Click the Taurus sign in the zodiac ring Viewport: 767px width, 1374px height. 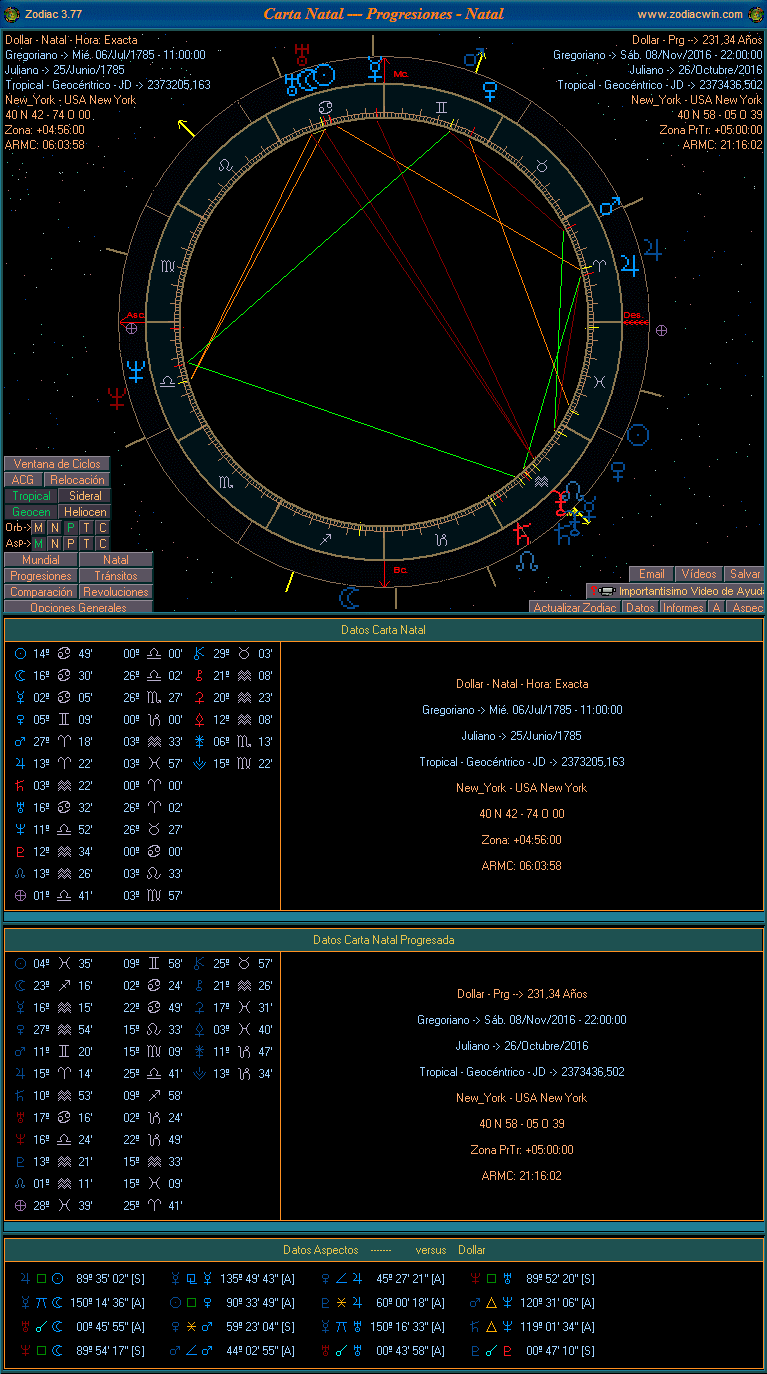[x=541, y=165]
